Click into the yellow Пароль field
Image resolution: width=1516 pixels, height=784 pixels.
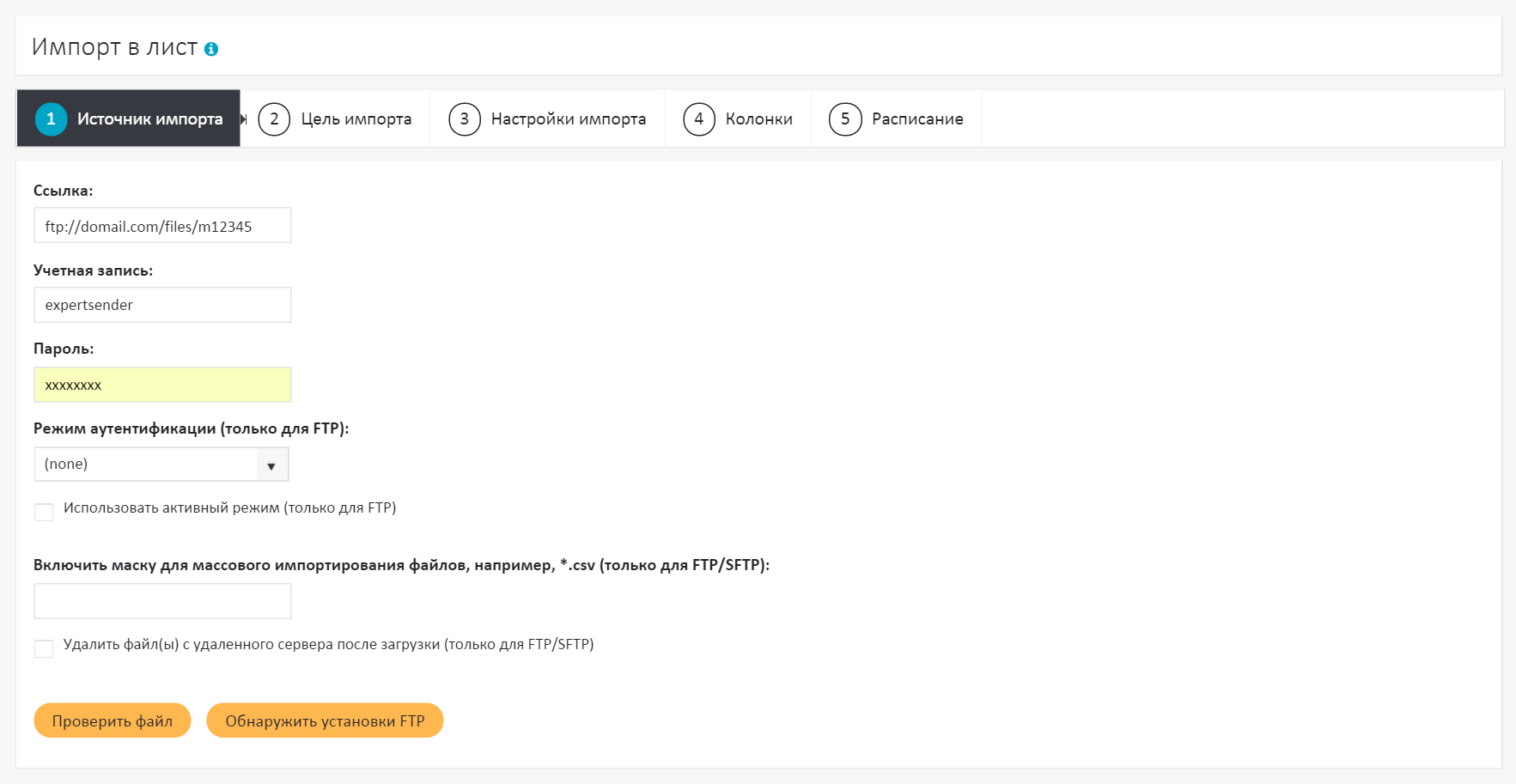tap(162, 385)
